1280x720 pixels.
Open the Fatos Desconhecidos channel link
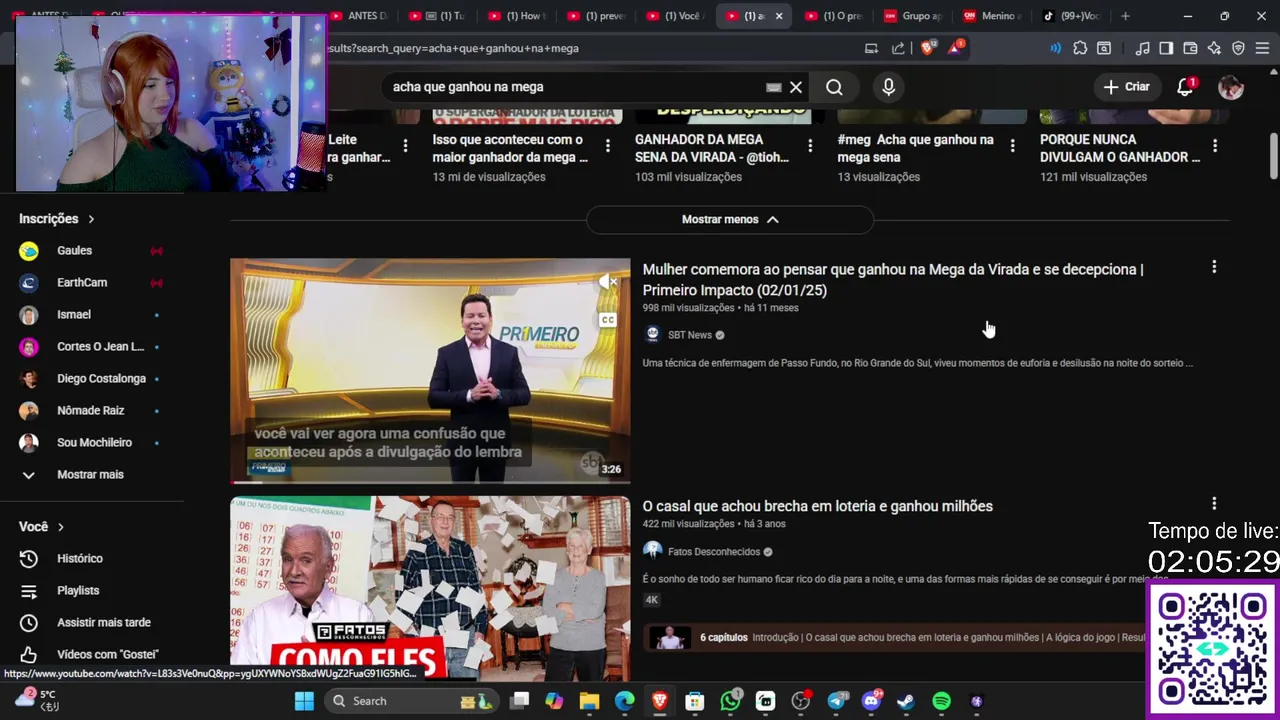[x=714, y=552]
